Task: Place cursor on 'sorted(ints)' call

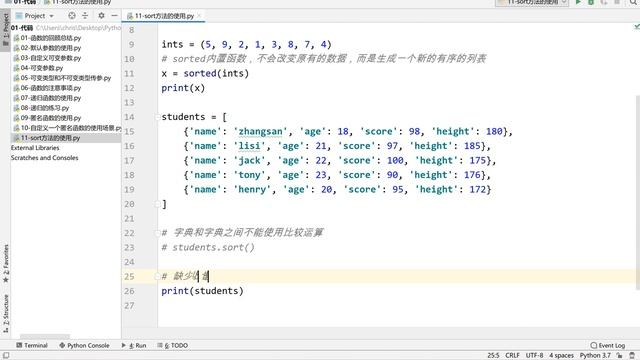Action: pyautogui.click(x=216, y=73)
